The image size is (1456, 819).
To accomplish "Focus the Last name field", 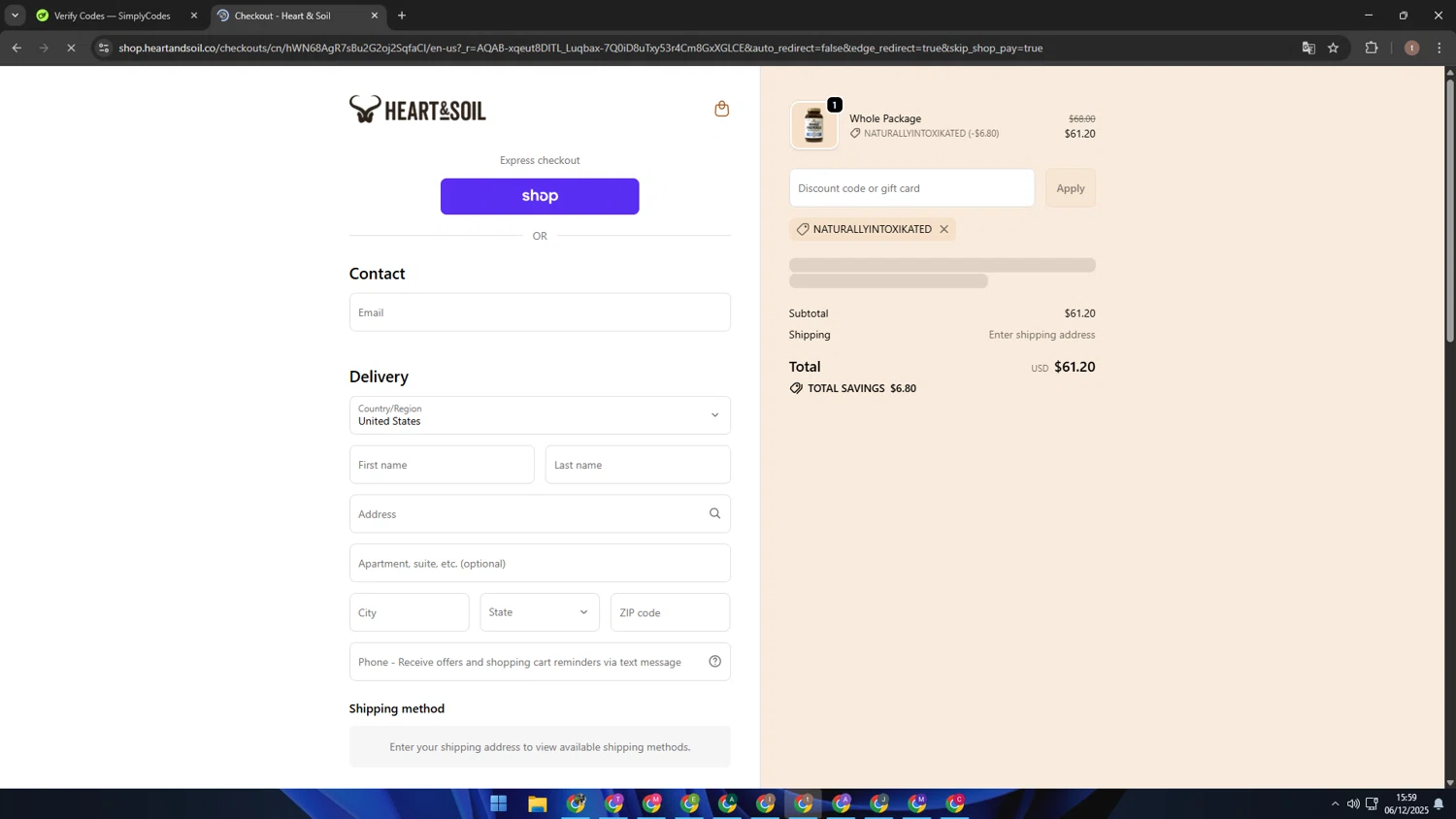I will [x=638, y=465].
